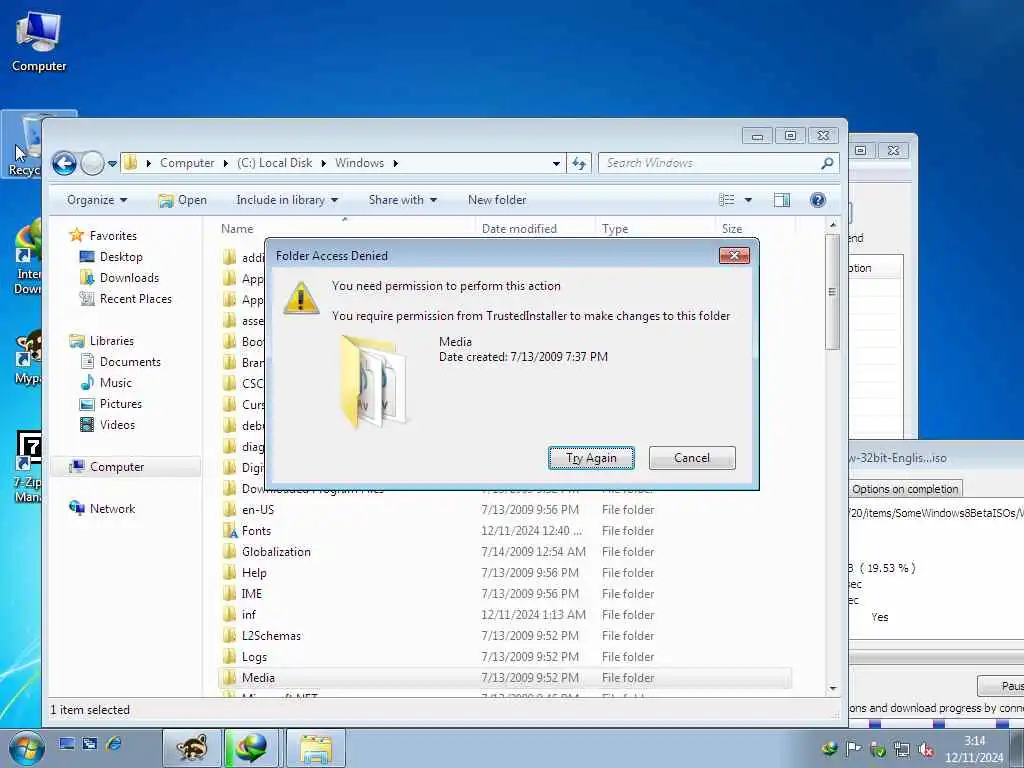Select the en-US folder
1024x768 pixels.
point(258,510)
